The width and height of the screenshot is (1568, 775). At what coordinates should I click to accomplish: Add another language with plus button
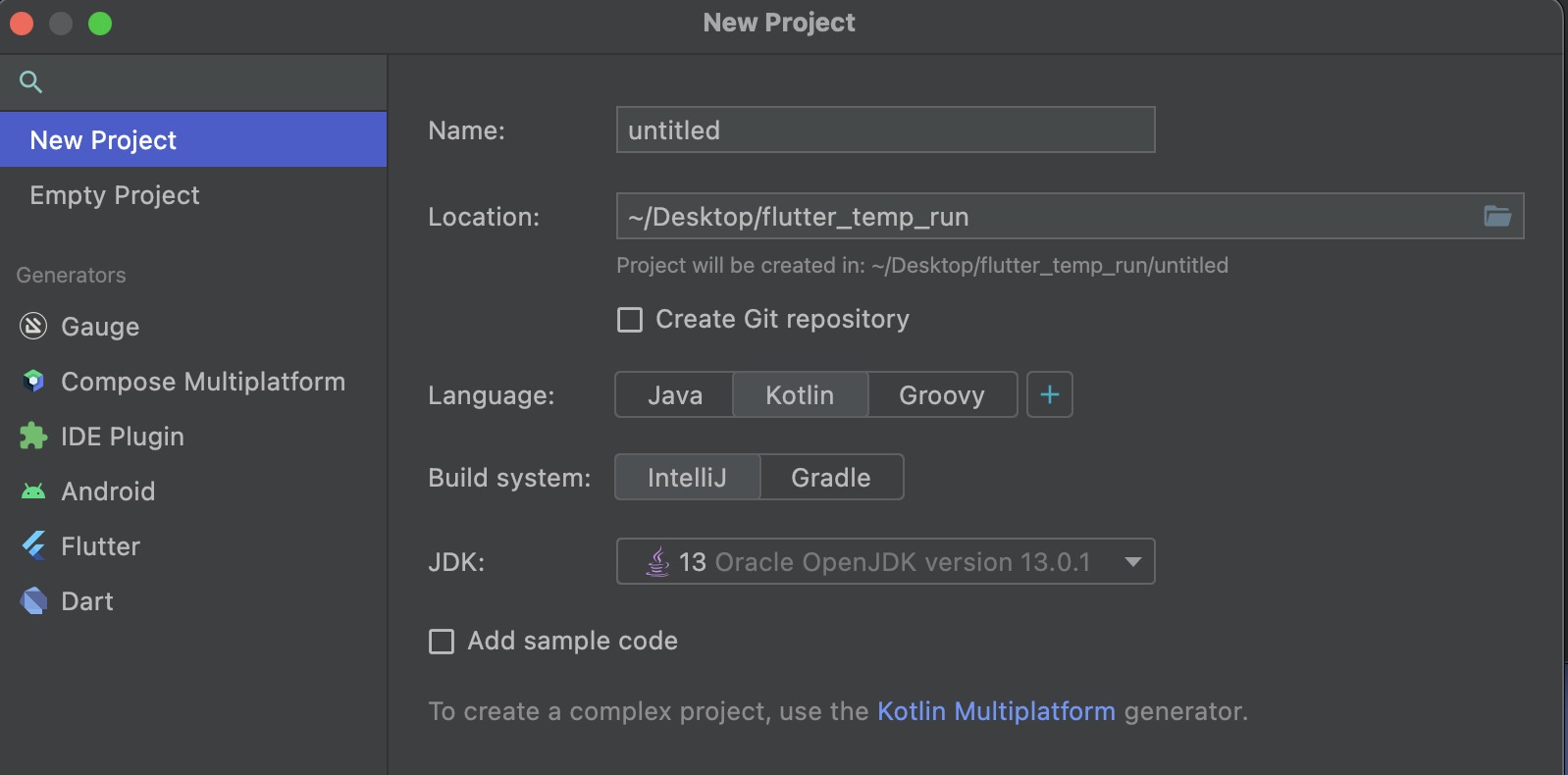[x=1050, y=394]
